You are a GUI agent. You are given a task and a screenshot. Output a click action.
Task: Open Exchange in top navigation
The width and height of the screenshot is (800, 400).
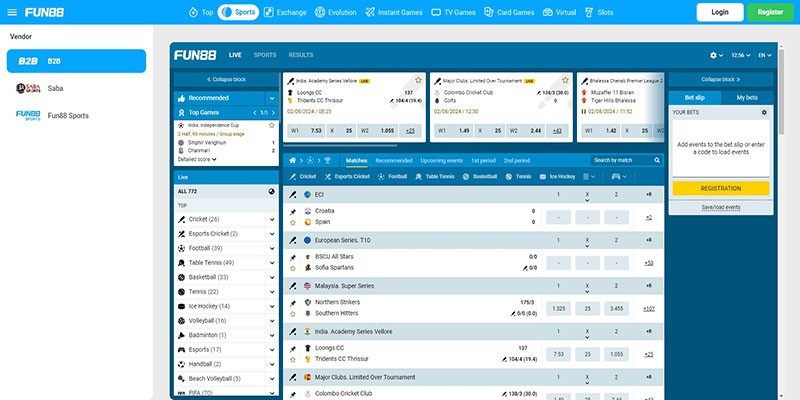click(285, 12)
